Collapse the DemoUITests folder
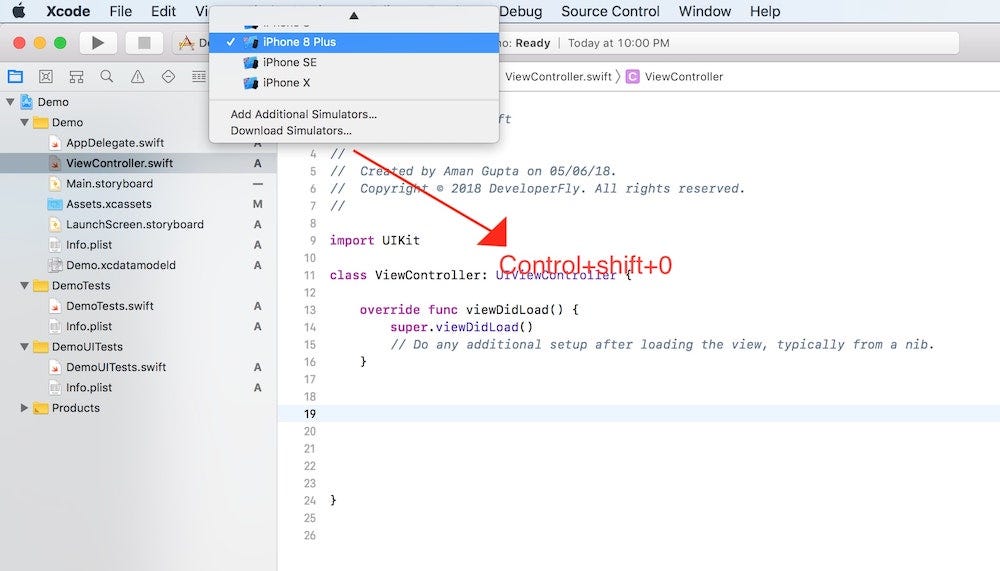The width and height of the screenshot is (1000, 571). click(24, 347)
